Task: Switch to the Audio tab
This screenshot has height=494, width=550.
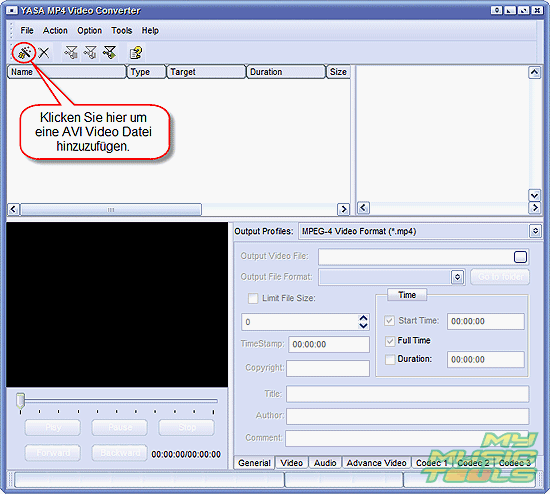Action: pyautogui.click(x=325, y=463)
